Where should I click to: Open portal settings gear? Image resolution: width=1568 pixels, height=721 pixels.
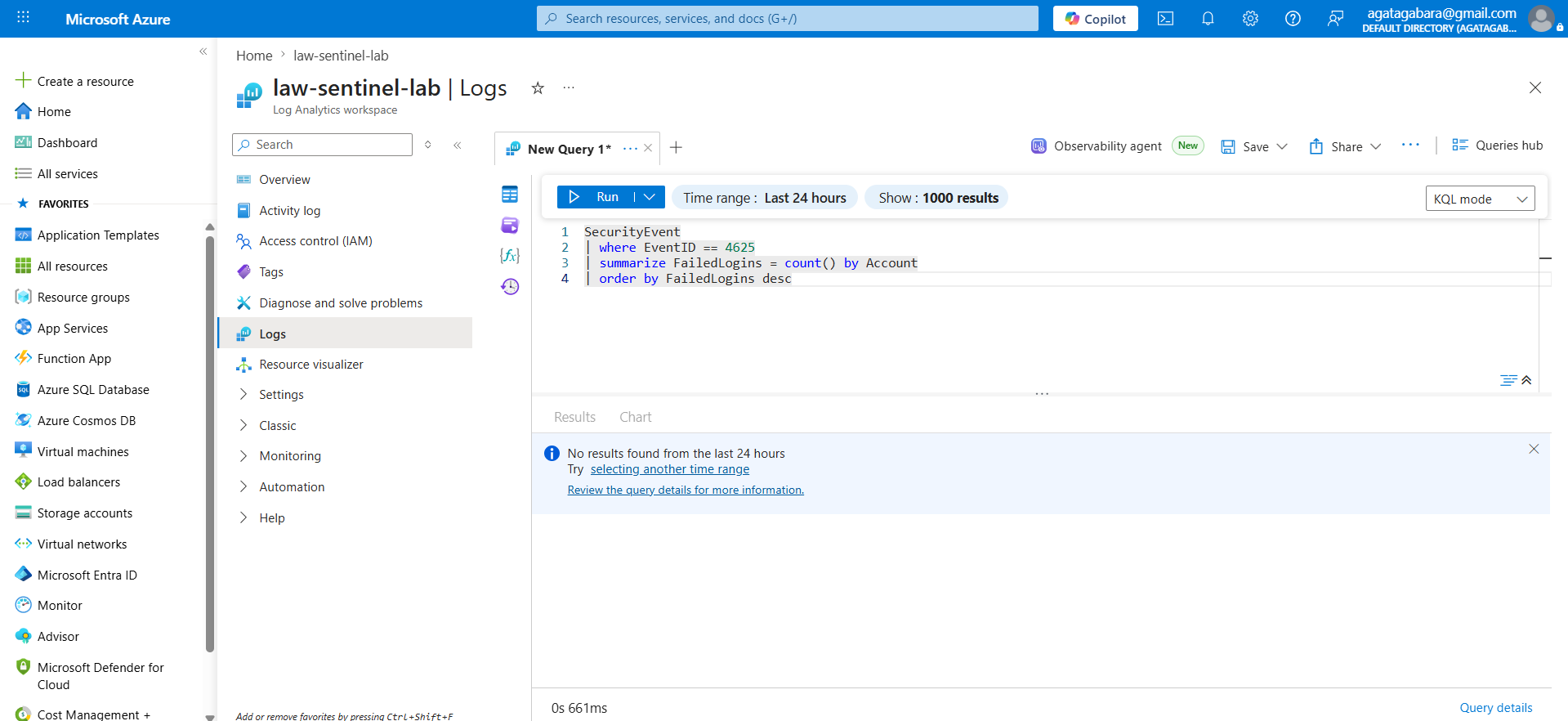[x=1250, y=19]
